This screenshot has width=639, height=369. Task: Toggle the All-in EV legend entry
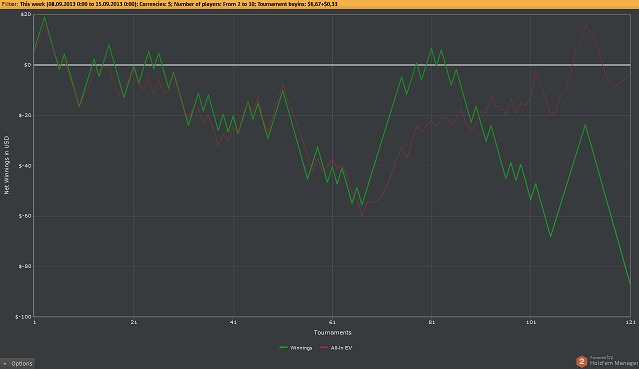(x=336, y=348)
